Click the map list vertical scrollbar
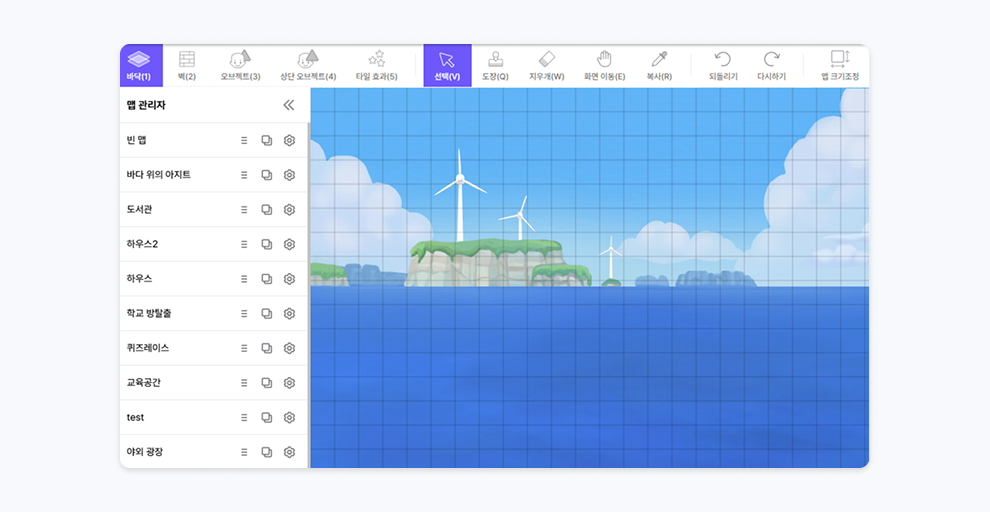990x512 pixels. coord(309,295)
